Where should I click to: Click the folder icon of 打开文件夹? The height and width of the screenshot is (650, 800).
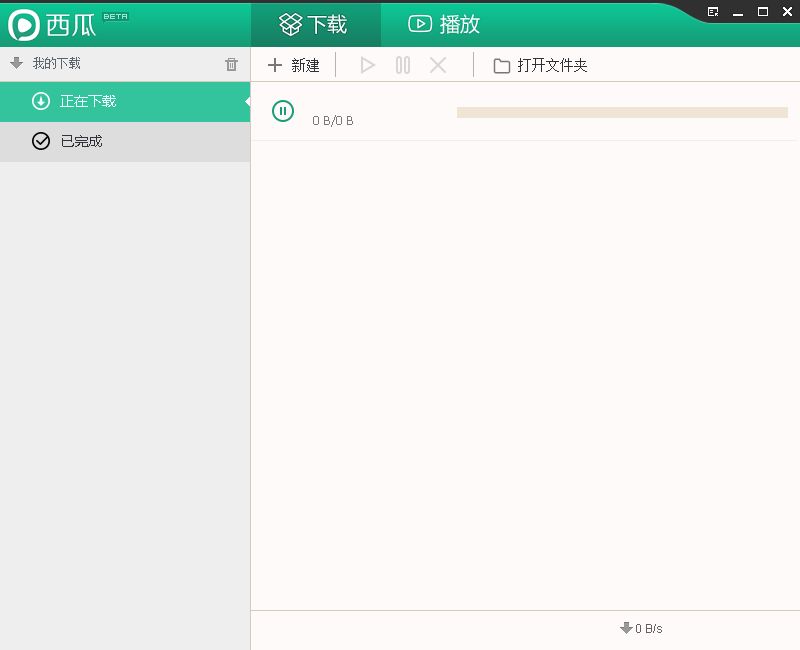click(x=500, y=65)
